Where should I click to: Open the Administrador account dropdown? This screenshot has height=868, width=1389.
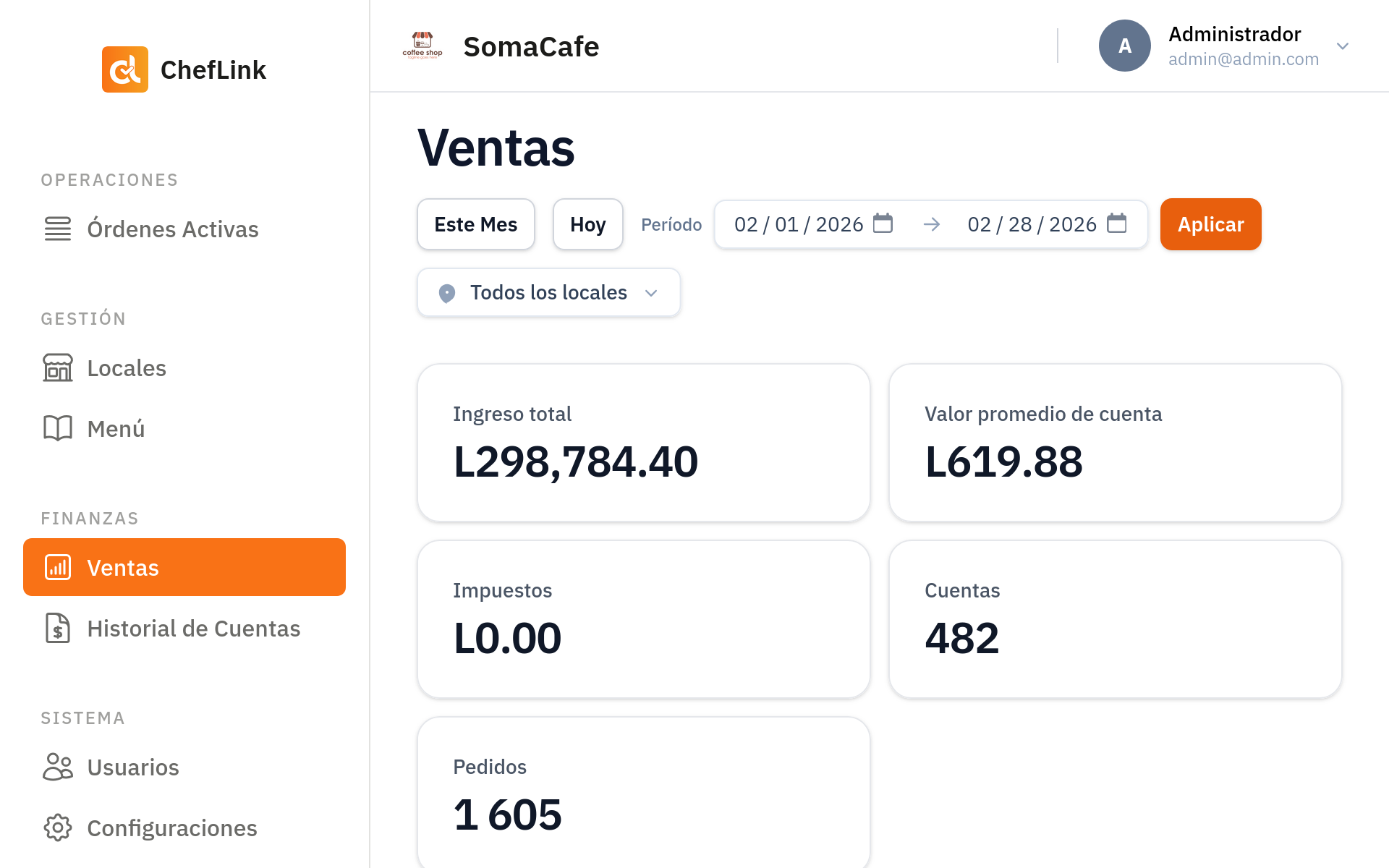point(1343,46)
